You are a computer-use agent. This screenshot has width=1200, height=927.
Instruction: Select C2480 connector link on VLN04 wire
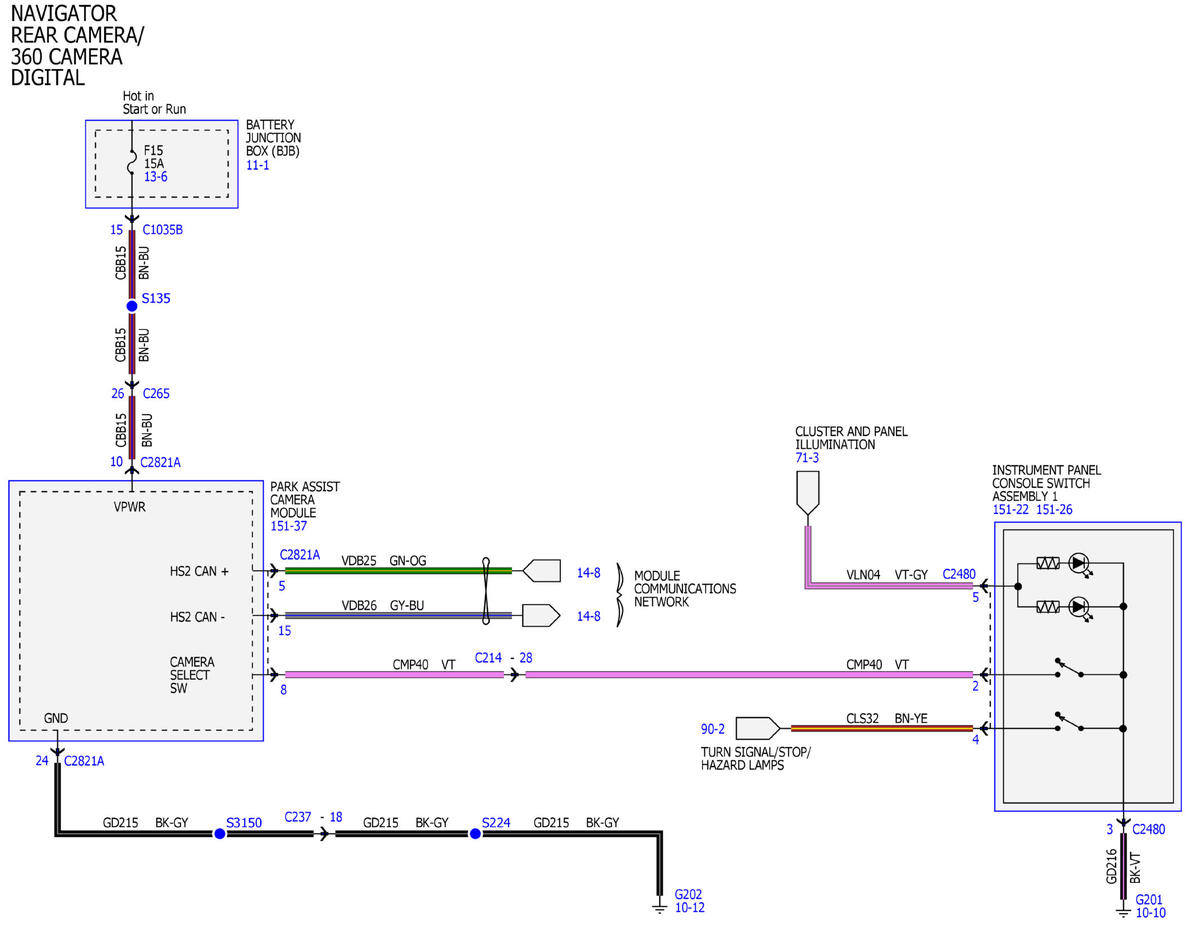point(959,575)
